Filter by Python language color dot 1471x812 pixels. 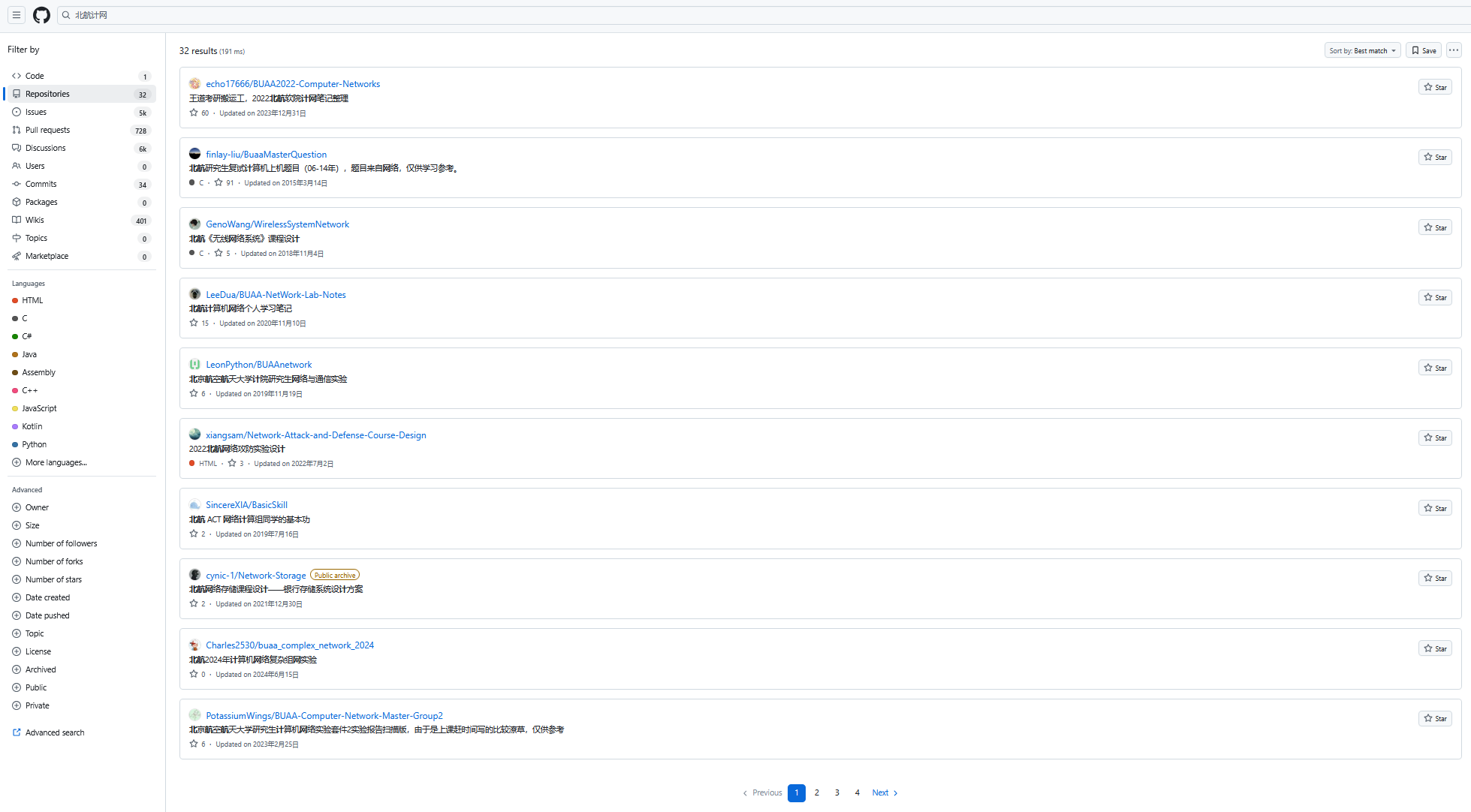15,444
